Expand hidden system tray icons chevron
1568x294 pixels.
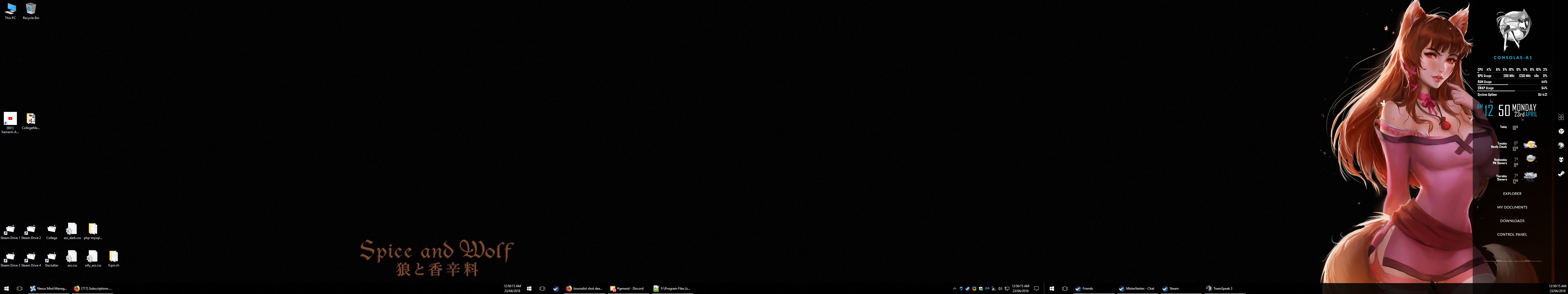click(954, 289)
